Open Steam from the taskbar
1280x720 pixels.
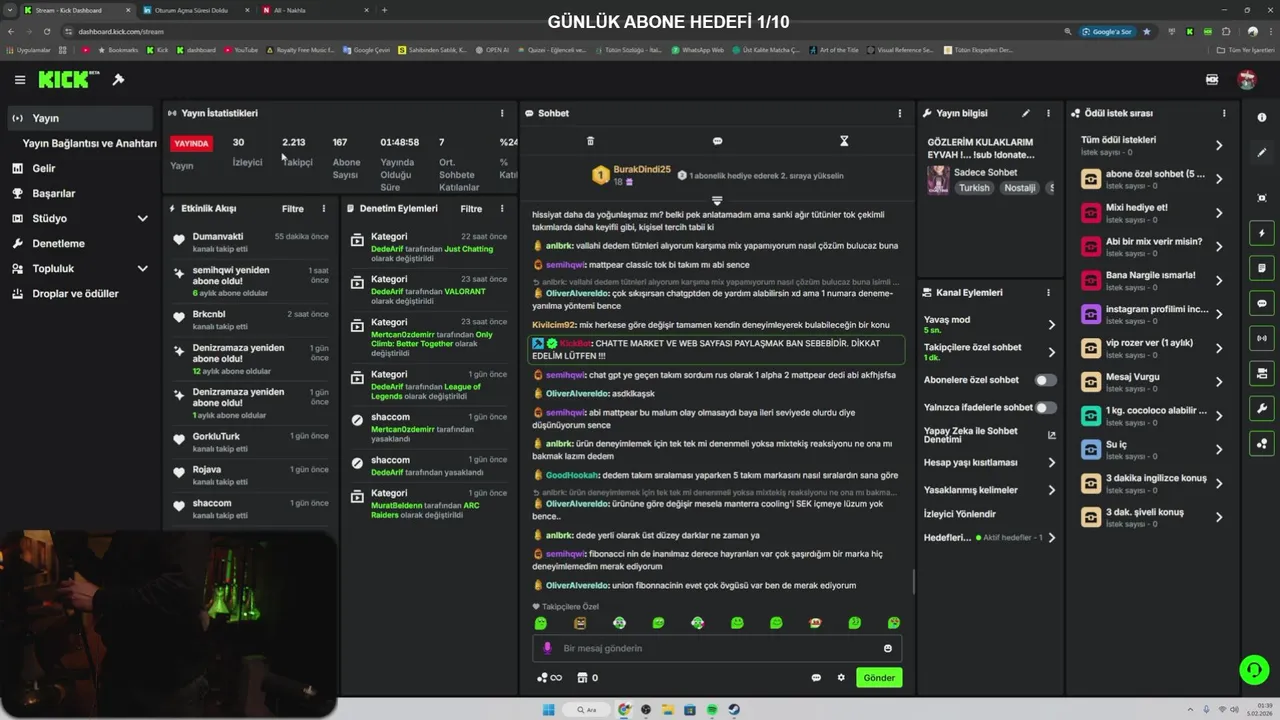point(734,710)
